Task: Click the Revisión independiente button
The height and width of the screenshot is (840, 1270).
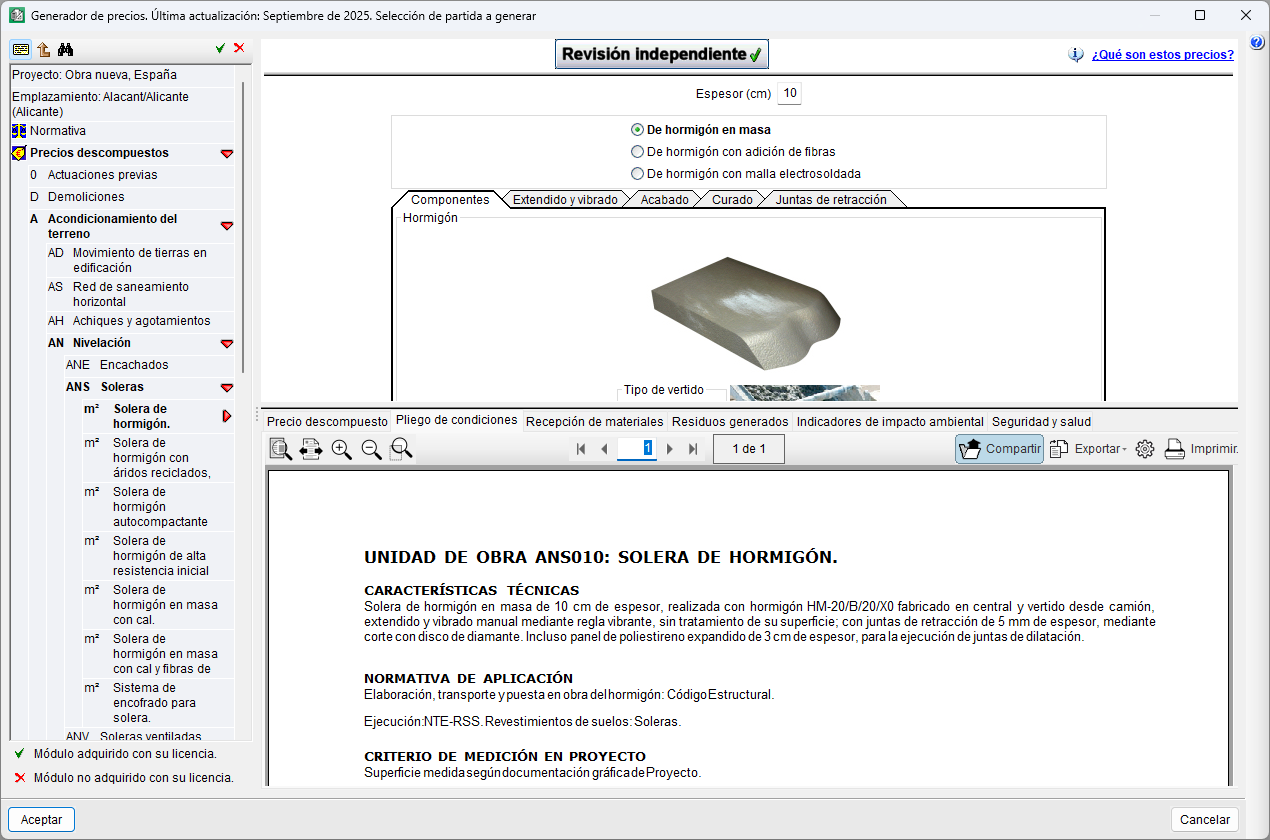Action: point(662,54)
